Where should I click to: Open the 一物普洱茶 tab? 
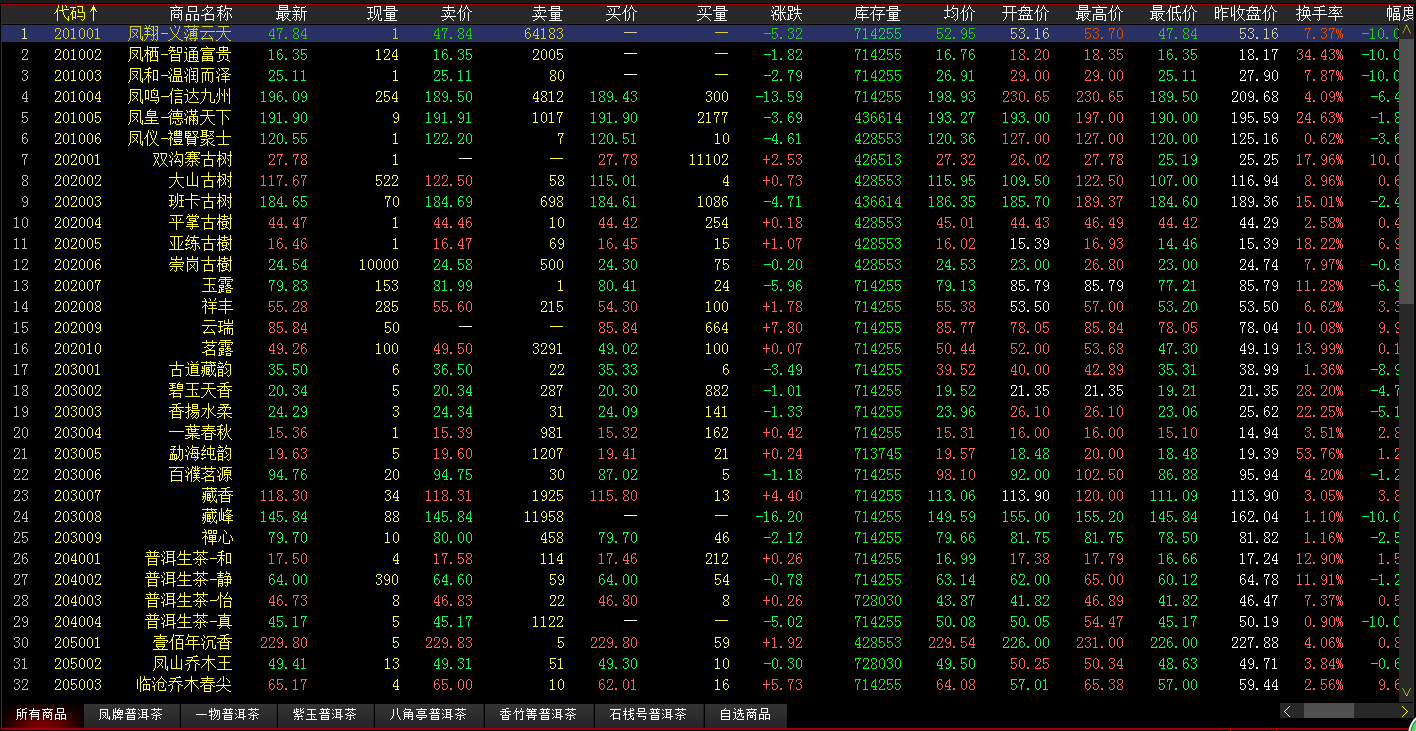point(227,715)
